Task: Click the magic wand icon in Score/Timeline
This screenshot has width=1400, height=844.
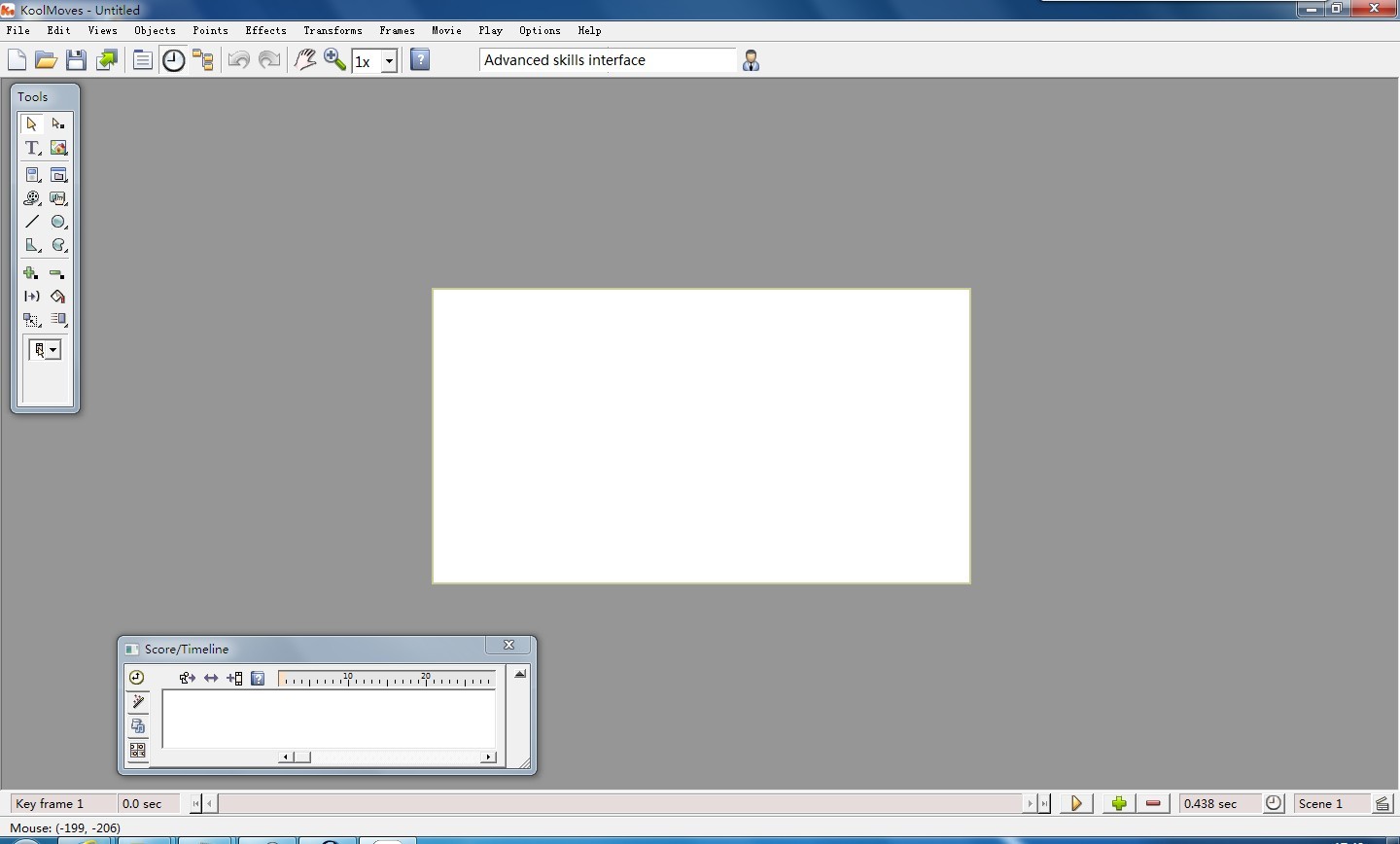Action: point(138,702)
